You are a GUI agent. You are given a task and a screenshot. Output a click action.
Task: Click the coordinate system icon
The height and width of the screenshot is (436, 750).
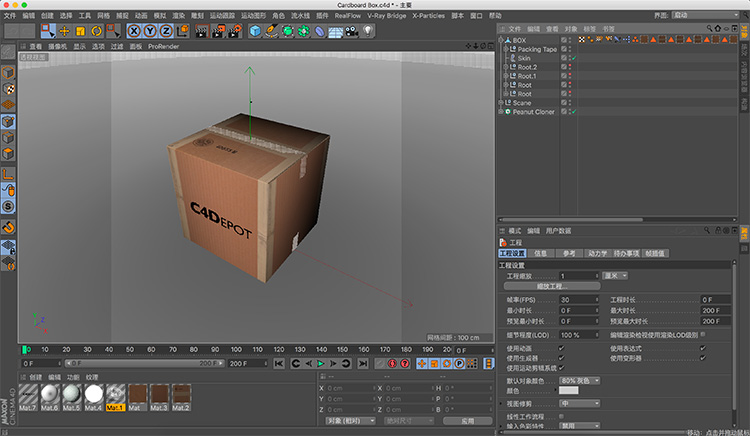pyautogui.click(x=183, y=31)
